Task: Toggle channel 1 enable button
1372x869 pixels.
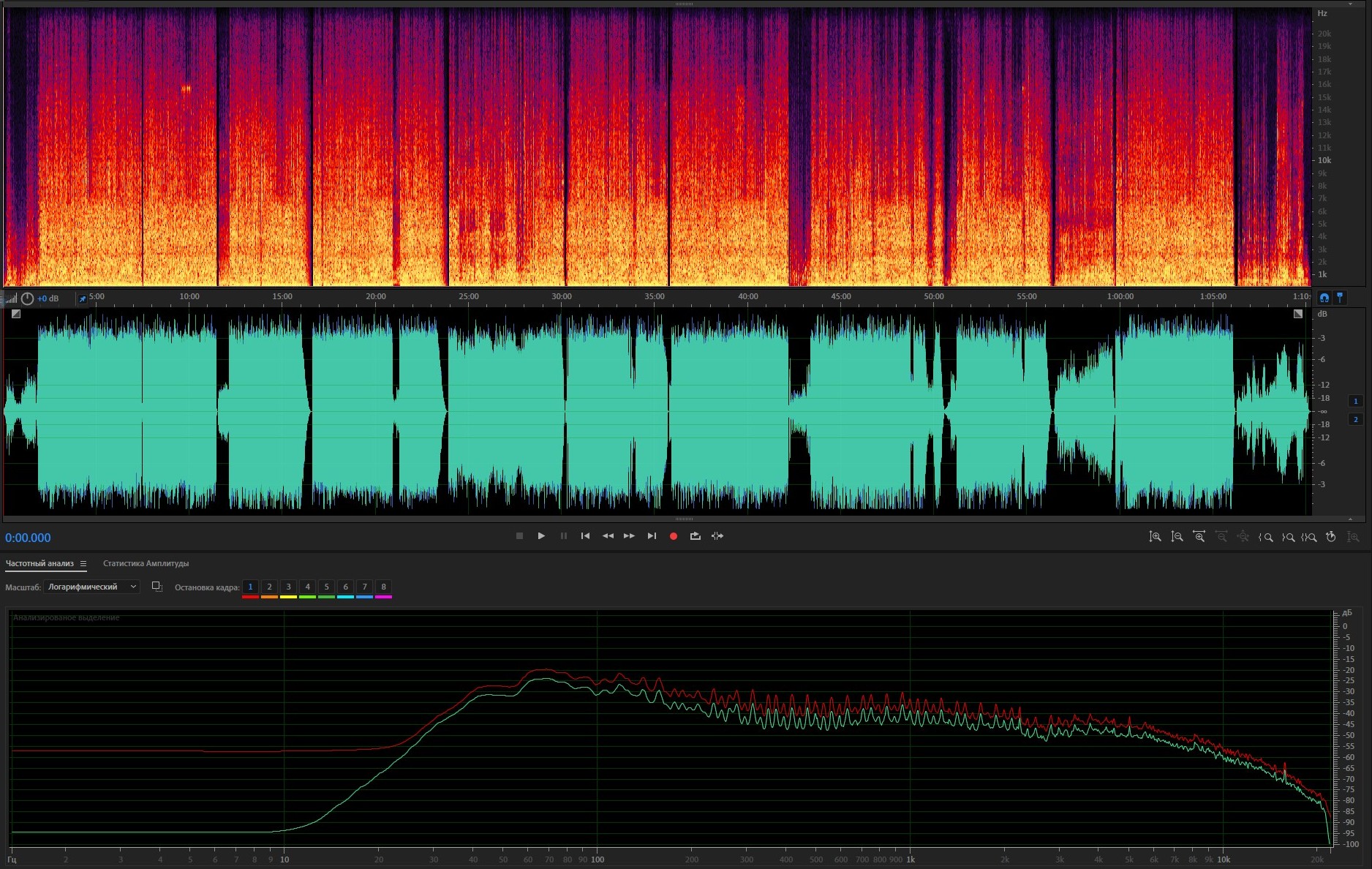Action: pos(1355,401)
